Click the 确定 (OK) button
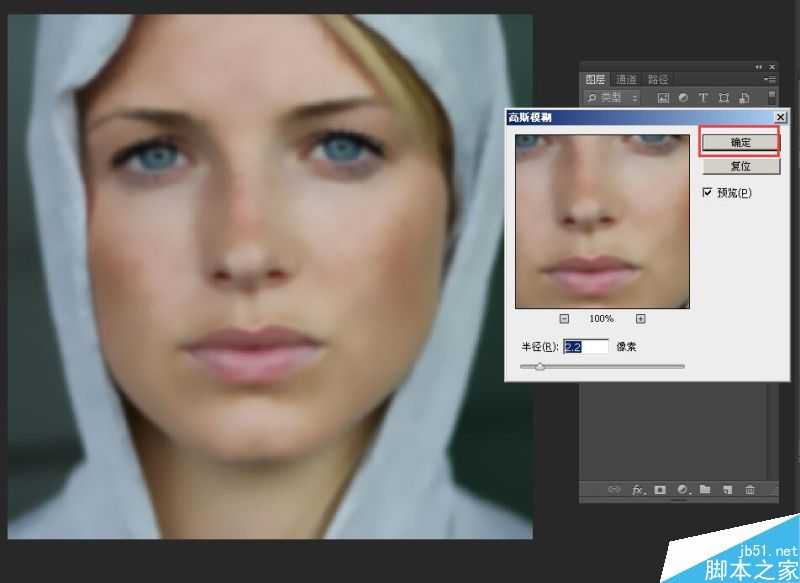800x583 pixels. (x=740, y=143)
